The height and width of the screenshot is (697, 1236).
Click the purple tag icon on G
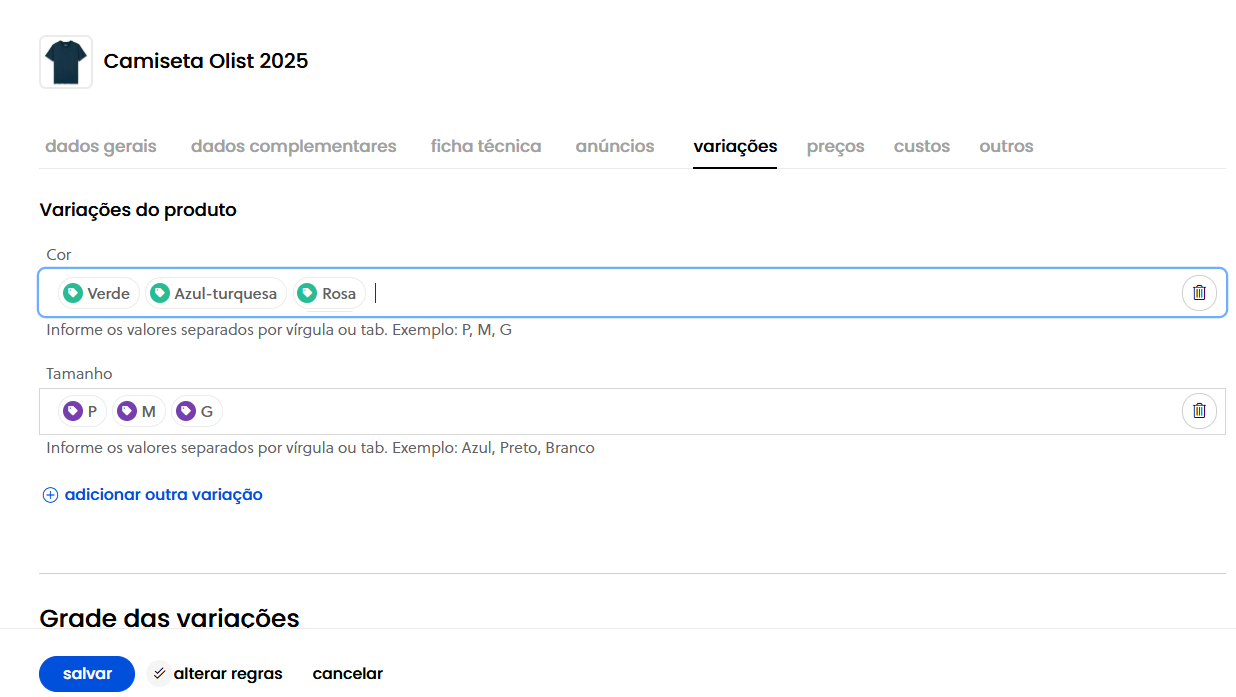coord(186,411)
